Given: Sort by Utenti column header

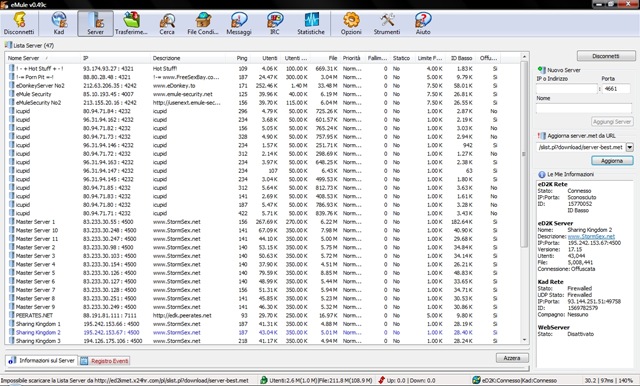Looking at the screenshot, I should coord(265,58).
